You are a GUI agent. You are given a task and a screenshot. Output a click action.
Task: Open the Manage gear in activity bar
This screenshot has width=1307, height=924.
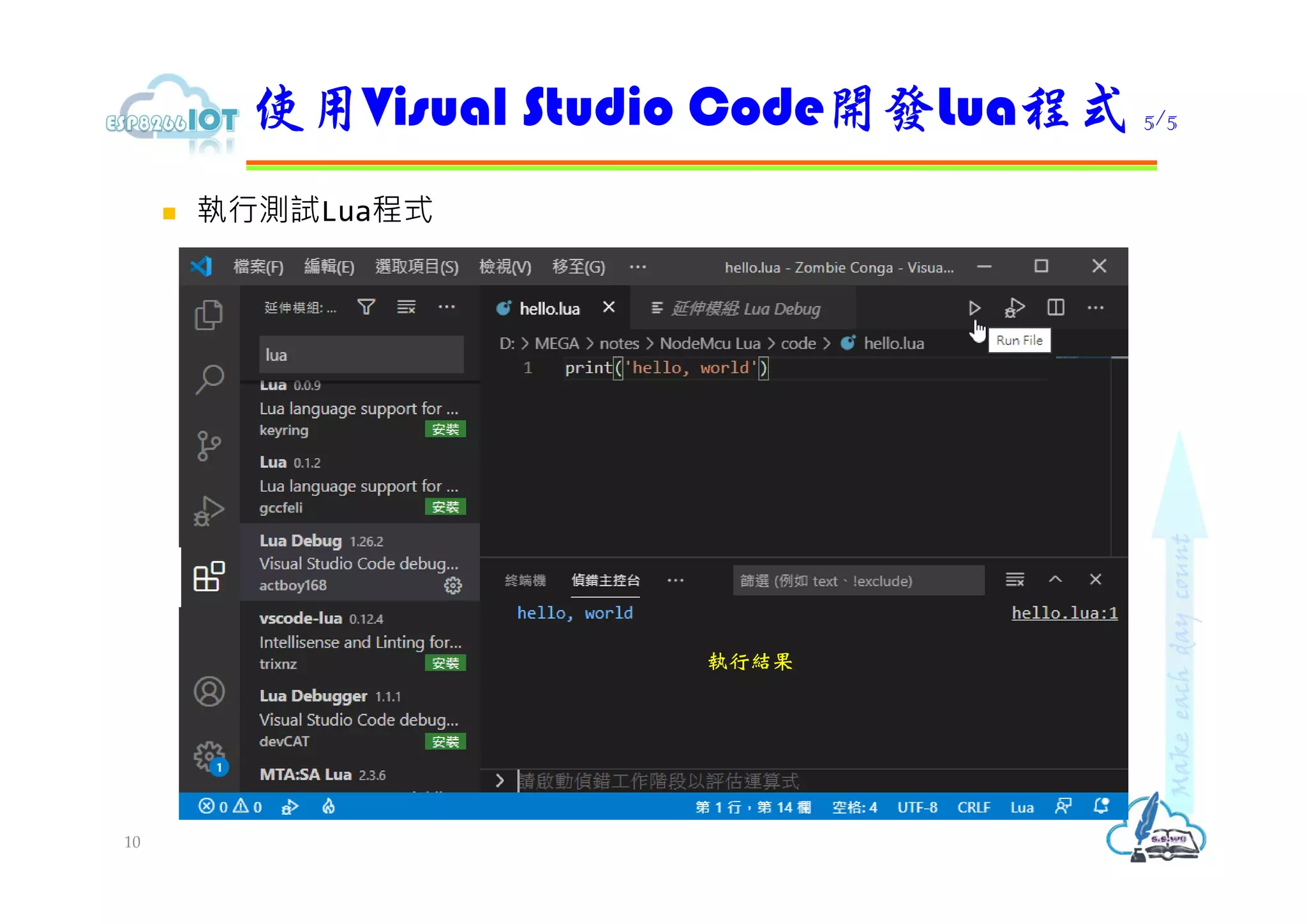[209, 757]
